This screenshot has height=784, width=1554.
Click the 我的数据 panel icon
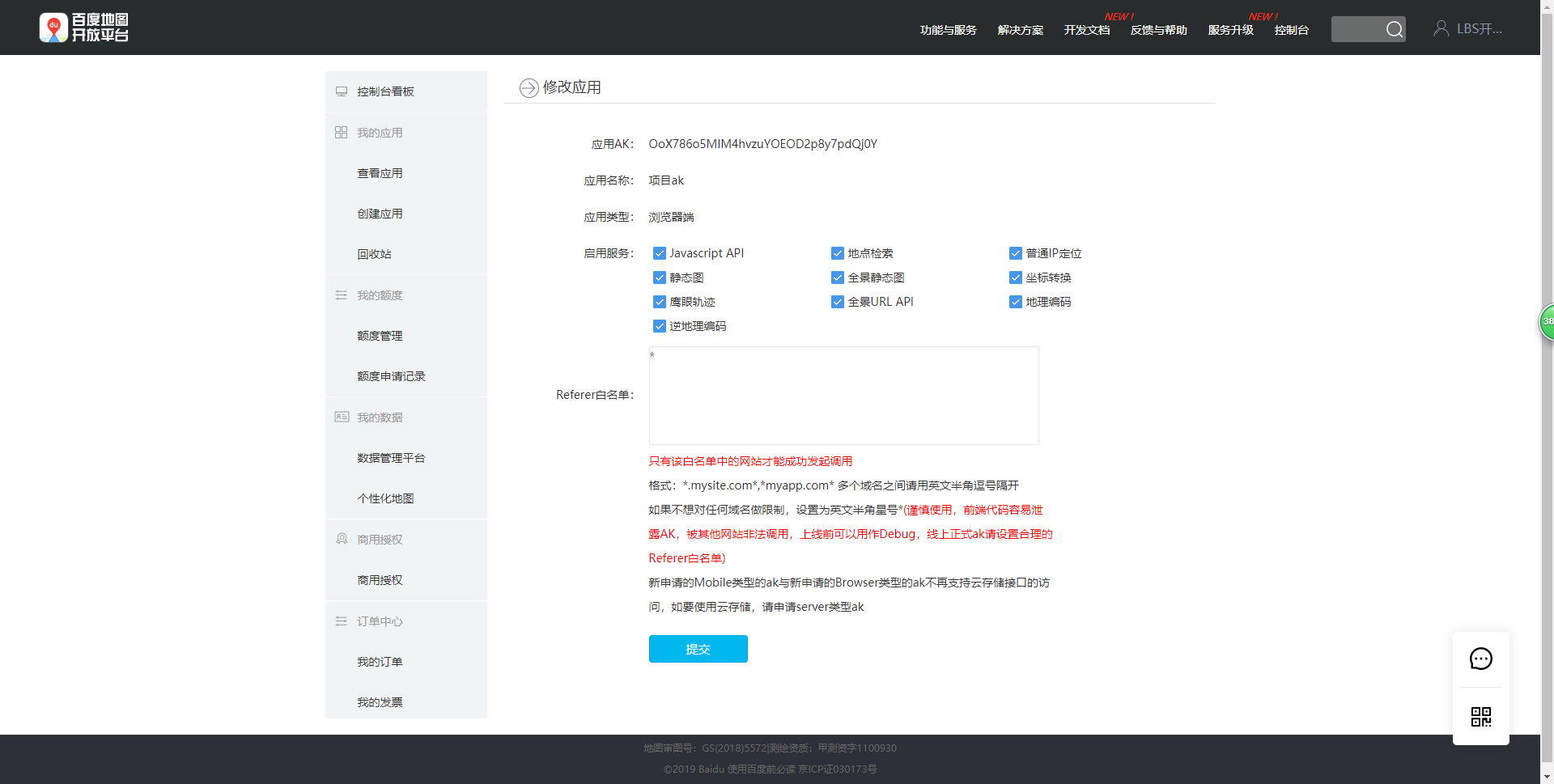(x=341, y=417)
